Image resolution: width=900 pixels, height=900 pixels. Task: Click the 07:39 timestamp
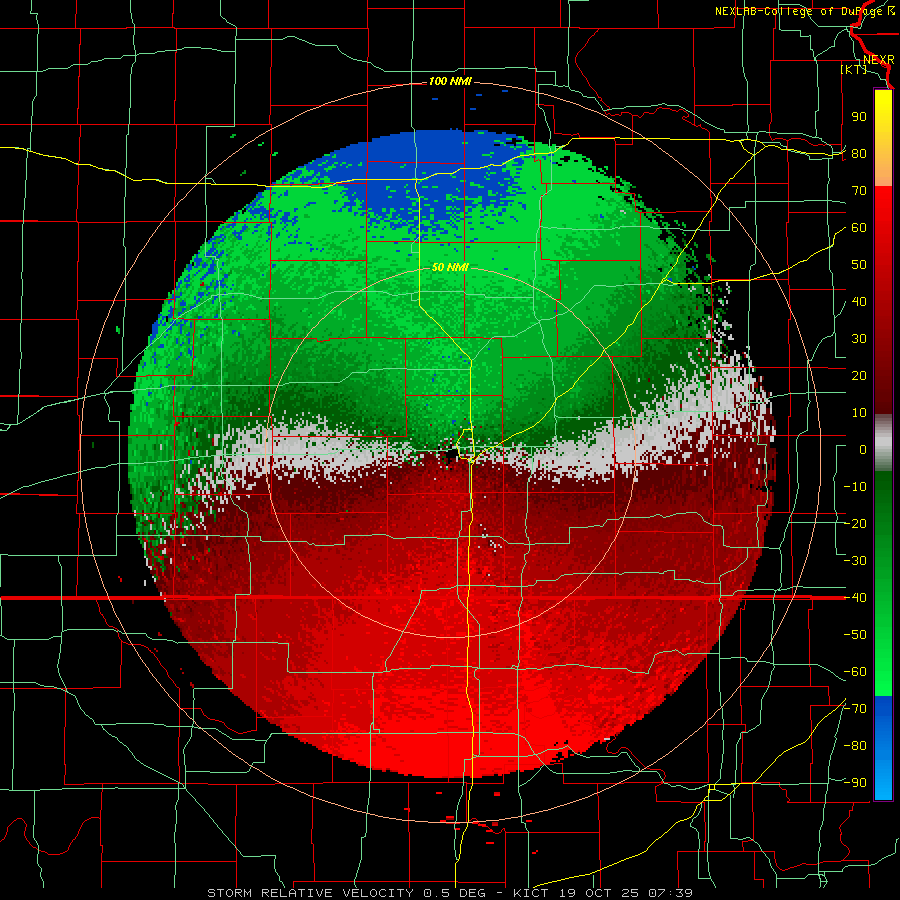pyautogui.click(x=670, y=893)
